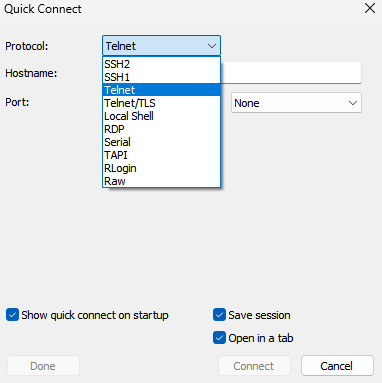Click into the Hostname input field
382x383 pixels.
(291, 72)
